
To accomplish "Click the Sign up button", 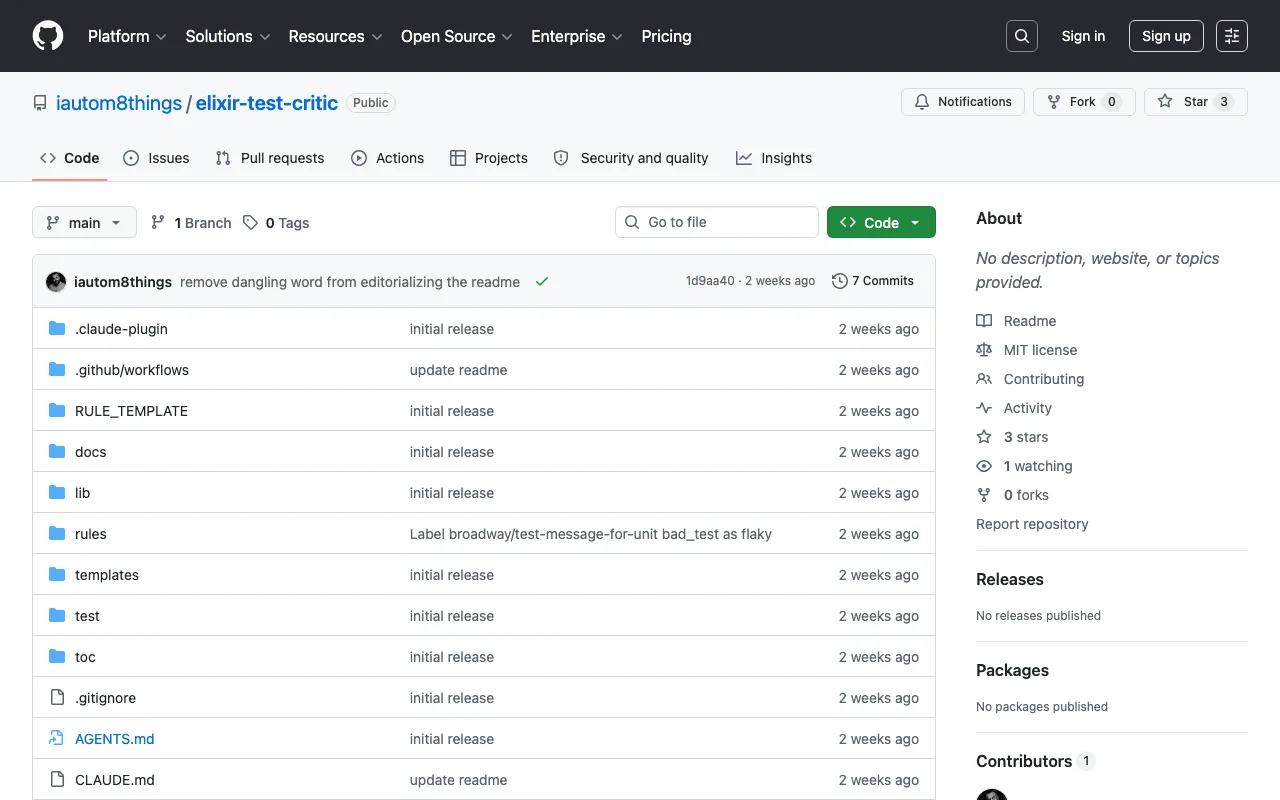I will pos(1166,36).
